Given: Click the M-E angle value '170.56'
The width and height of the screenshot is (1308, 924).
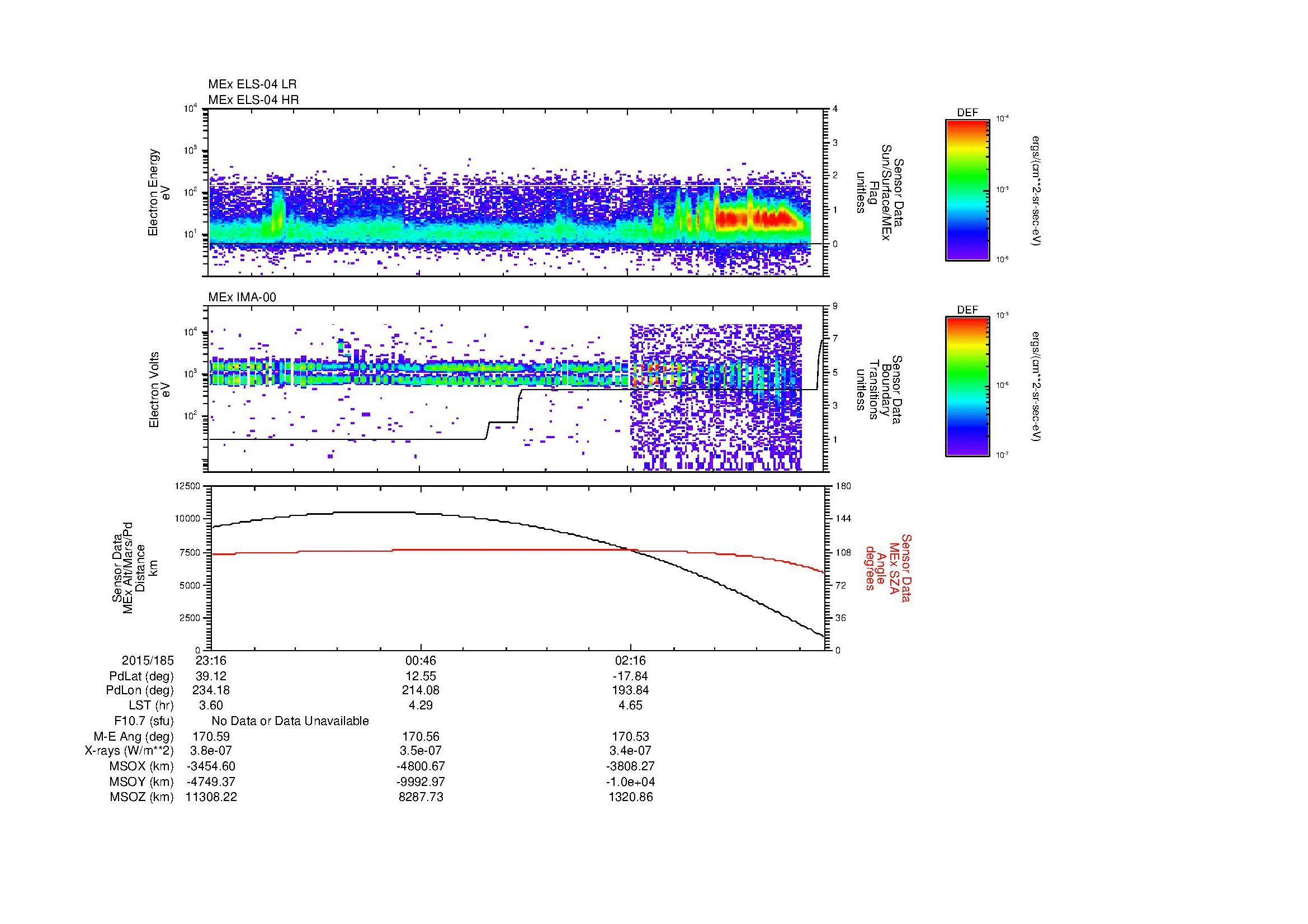Looking at the screenshot, I should click(x=421, y=737).
